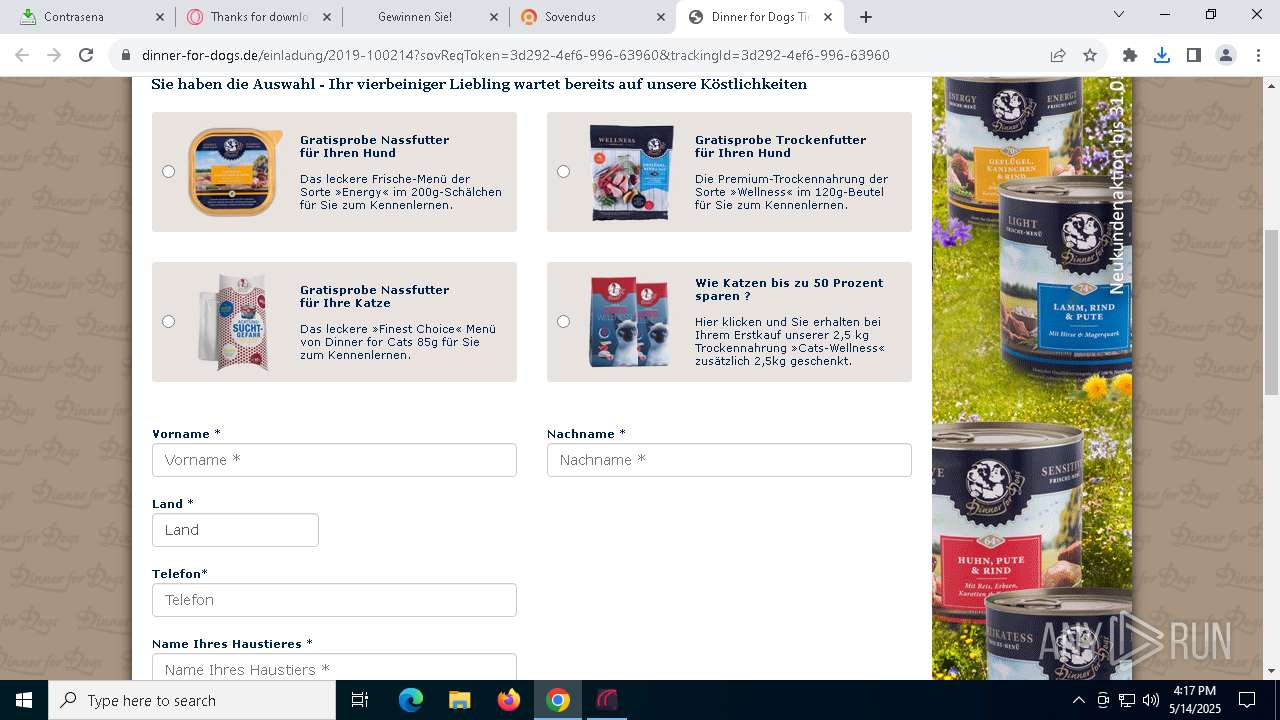Go back to the previous page
Screen dimensions: 1280x720
point(23,55)
